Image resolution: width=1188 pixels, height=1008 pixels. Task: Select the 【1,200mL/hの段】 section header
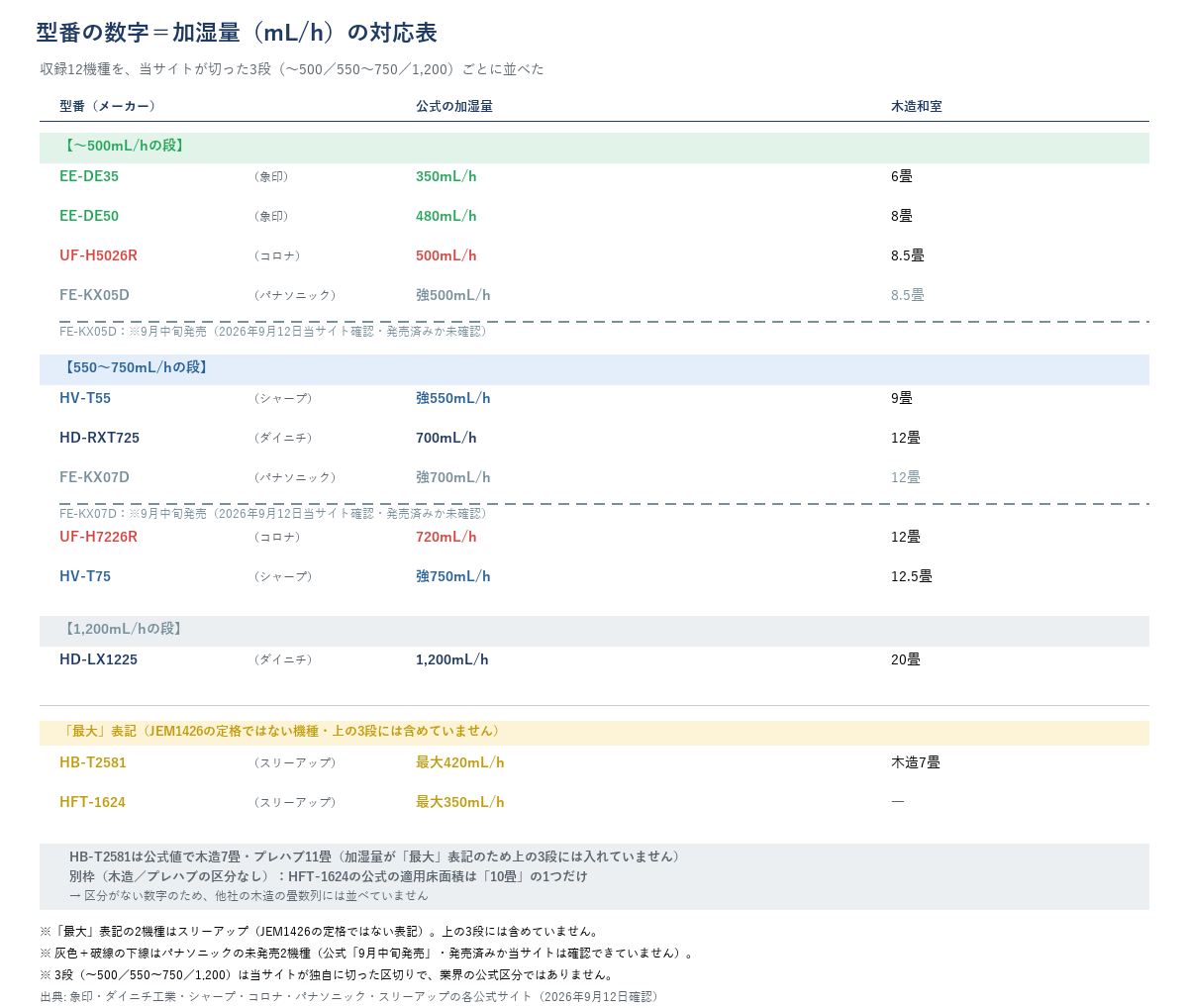594,631
